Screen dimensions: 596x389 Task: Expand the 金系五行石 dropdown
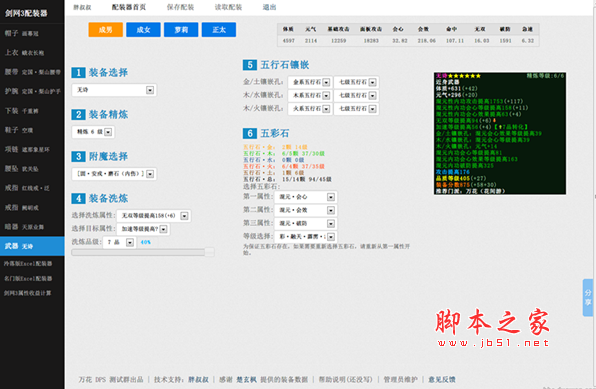coord(310,82)
